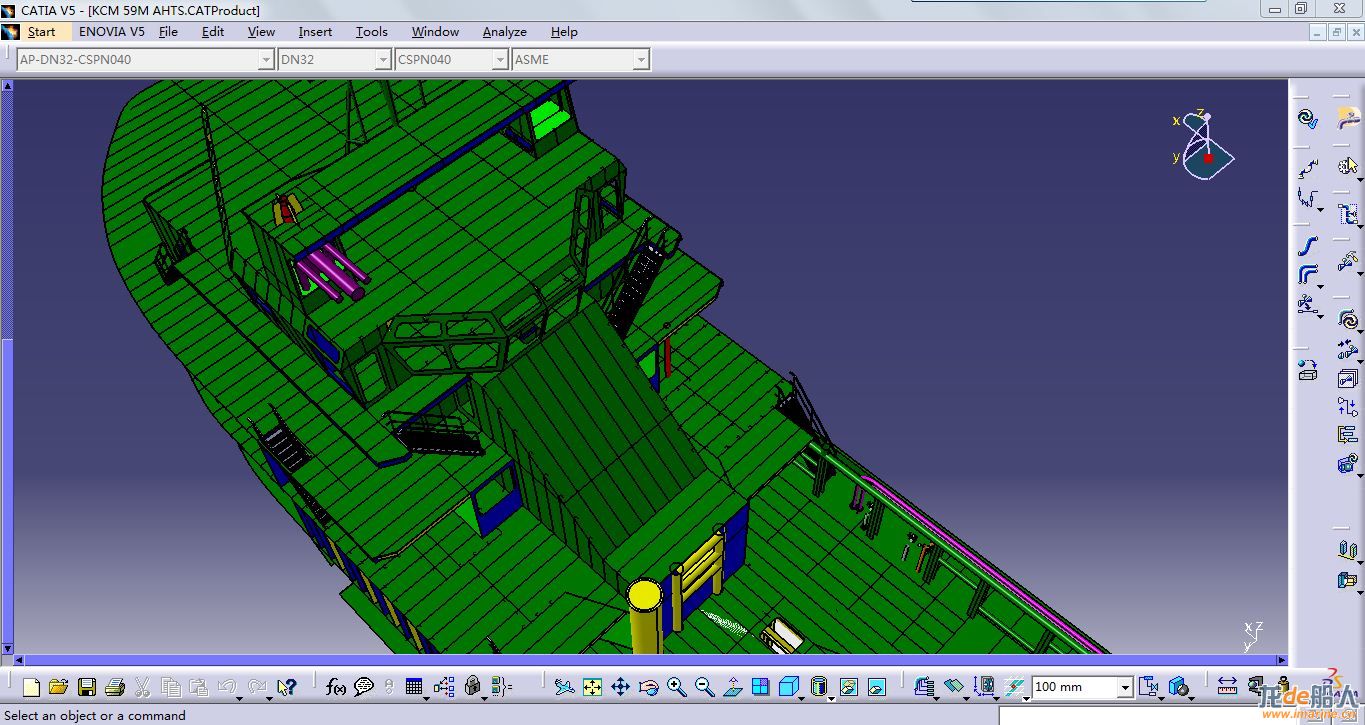Click the Swap Visible Space icon

pos(877,687)
